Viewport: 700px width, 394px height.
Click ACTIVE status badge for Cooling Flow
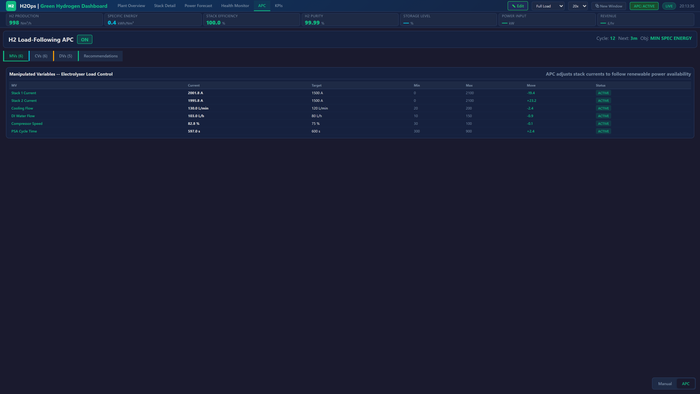point(603,108)
